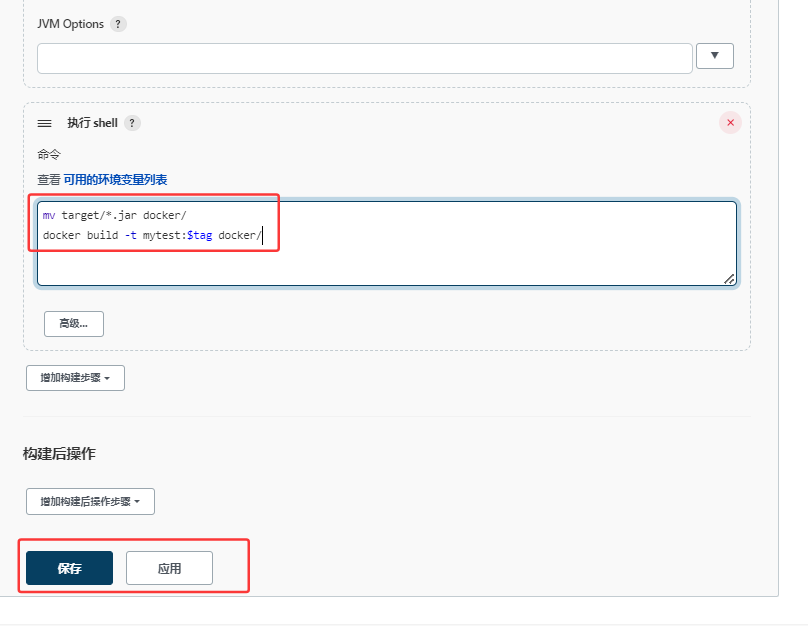This screenshot has height=626, width=808.
Task: Open help icon beside 执行 shell
Action: (132, 123)
